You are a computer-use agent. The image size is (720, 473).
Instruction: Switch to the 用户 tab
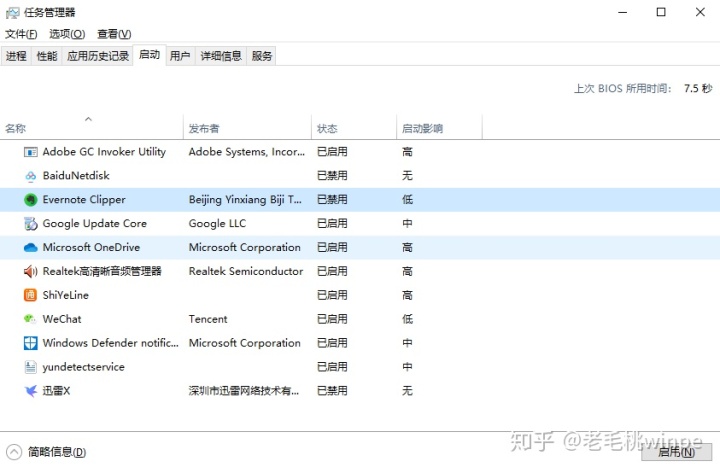click(180, 56)
